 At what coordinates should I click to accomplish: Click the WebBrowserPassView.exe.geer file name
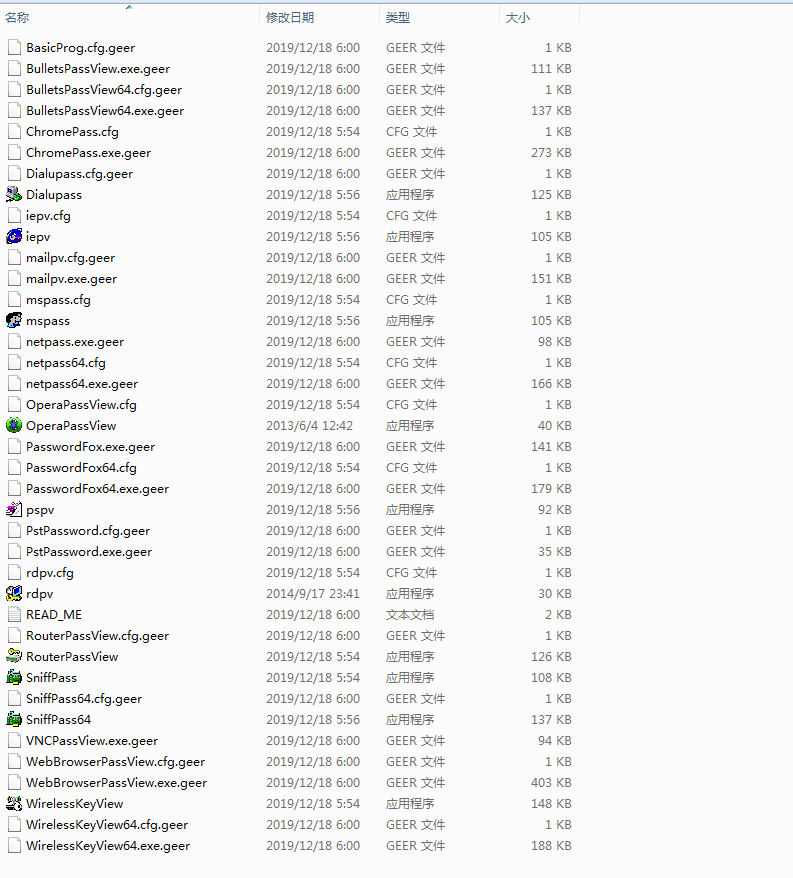coord(116,783)
